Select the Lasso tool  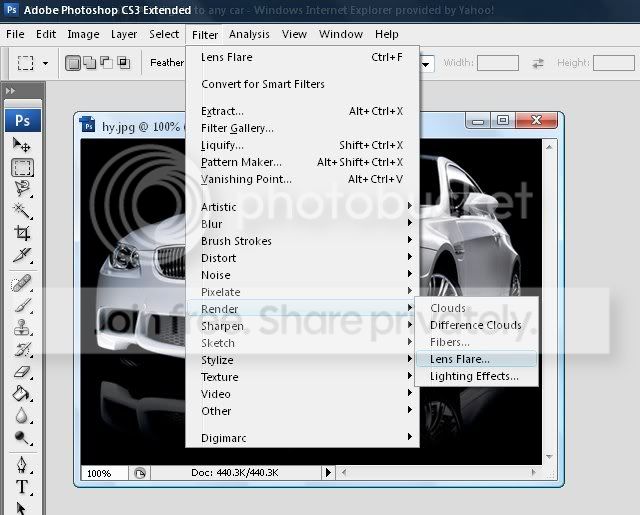tap(22, 189)
